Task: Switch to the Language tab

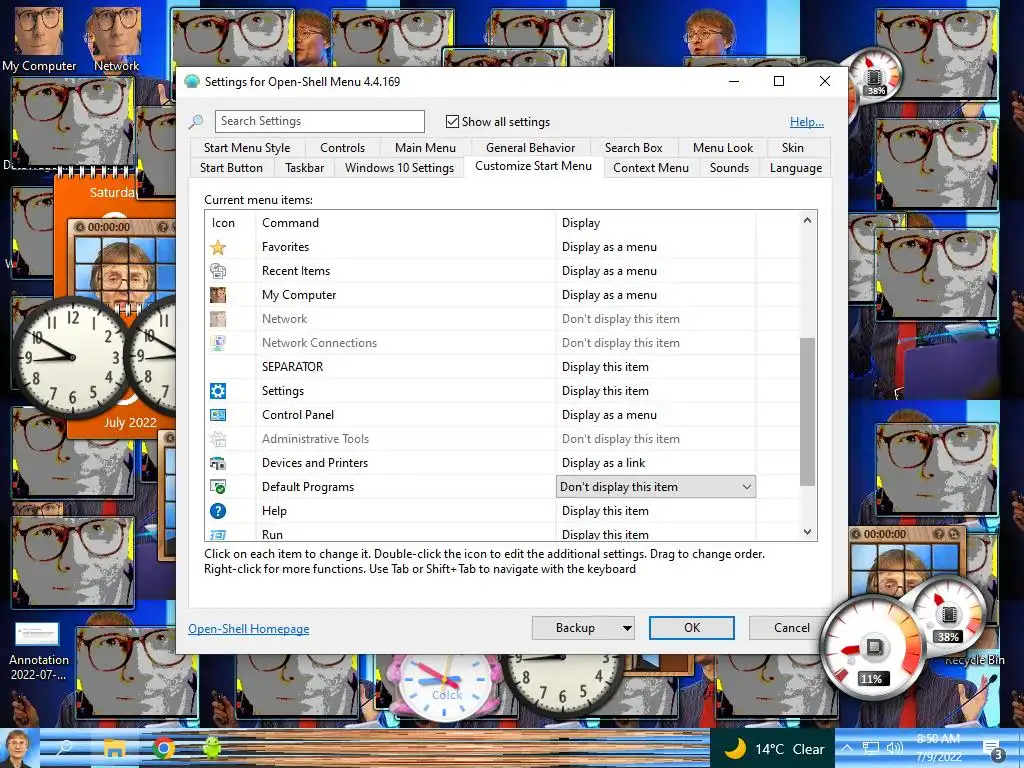Action: [795, 168]
